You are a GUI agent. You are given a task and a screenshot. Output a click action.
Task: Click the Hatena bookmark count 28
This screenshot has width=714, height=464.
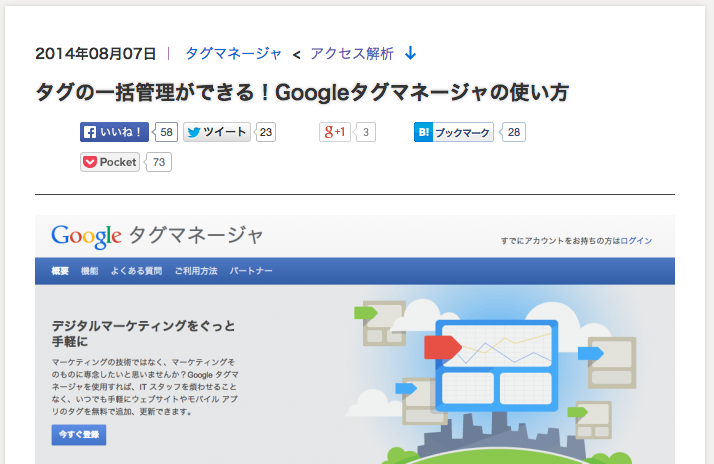click(513, 132)
